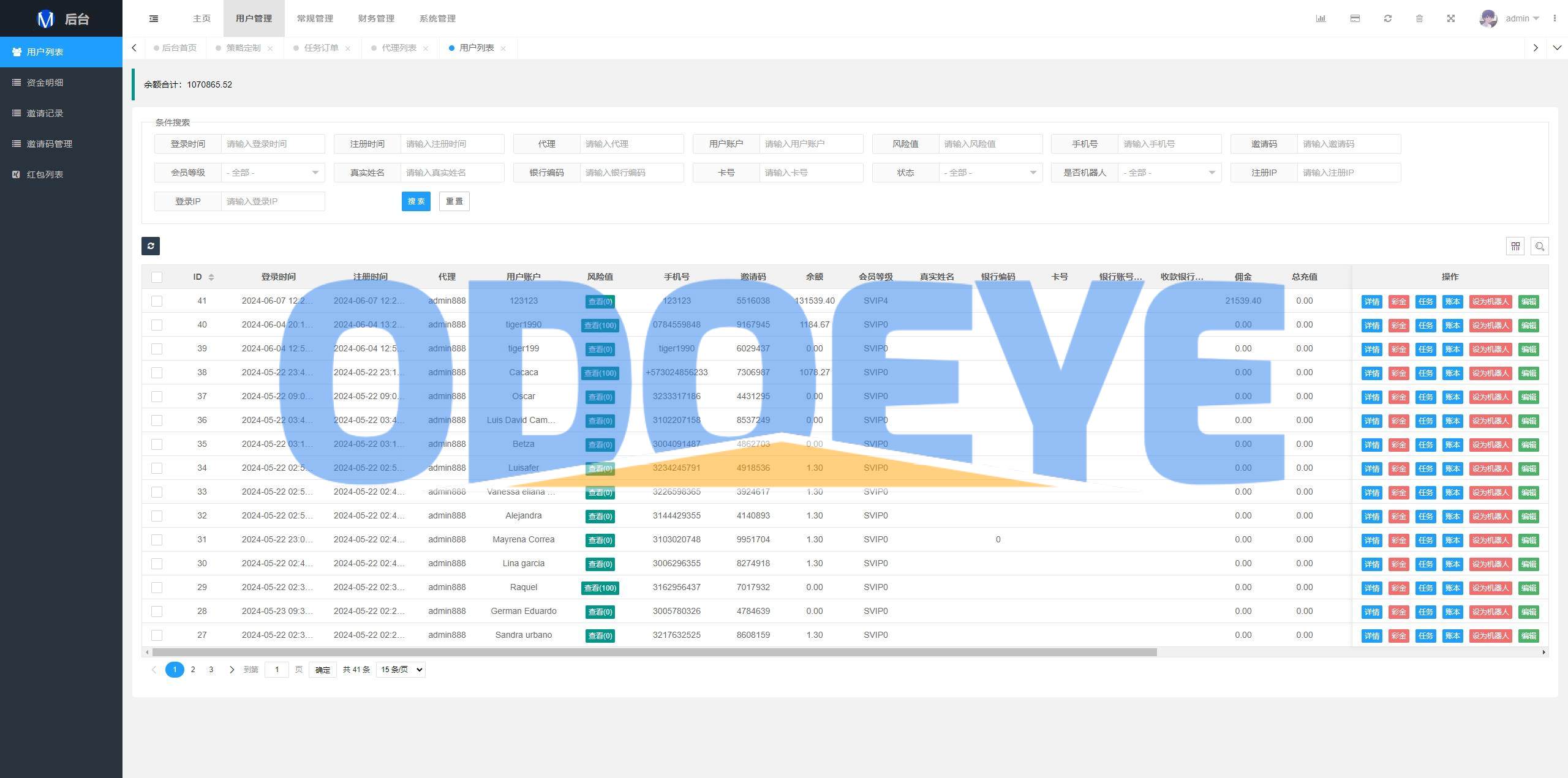Check the top row select-all checkbox
The height and width of the screenshot is (778, 1568).
tap(157, 277)
